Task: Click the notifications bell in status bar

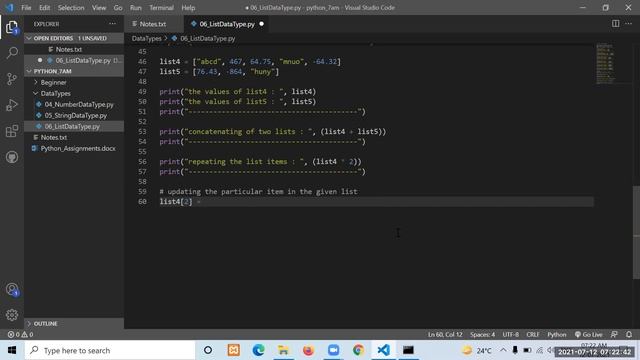Action: tap(629, 334)
